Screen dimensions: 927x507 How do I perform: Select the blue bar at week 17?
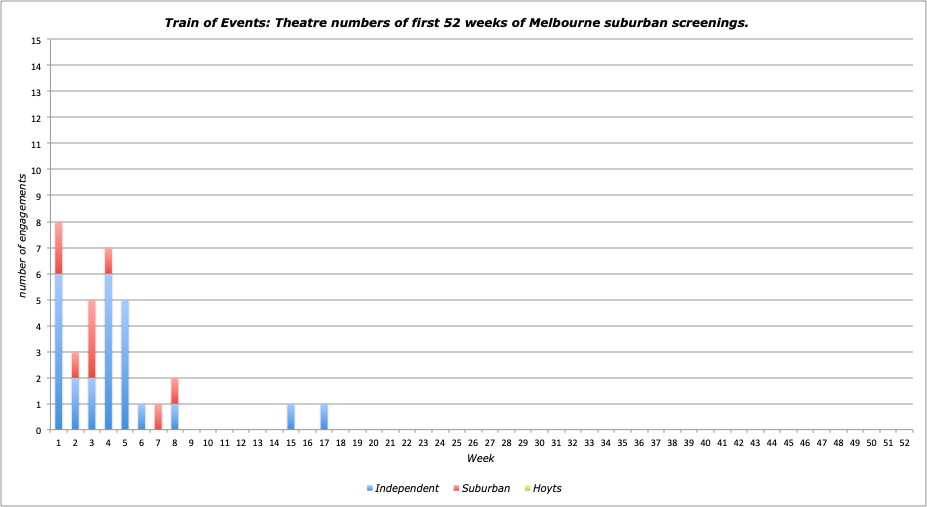pyautogui.click(x=324, y=417)
